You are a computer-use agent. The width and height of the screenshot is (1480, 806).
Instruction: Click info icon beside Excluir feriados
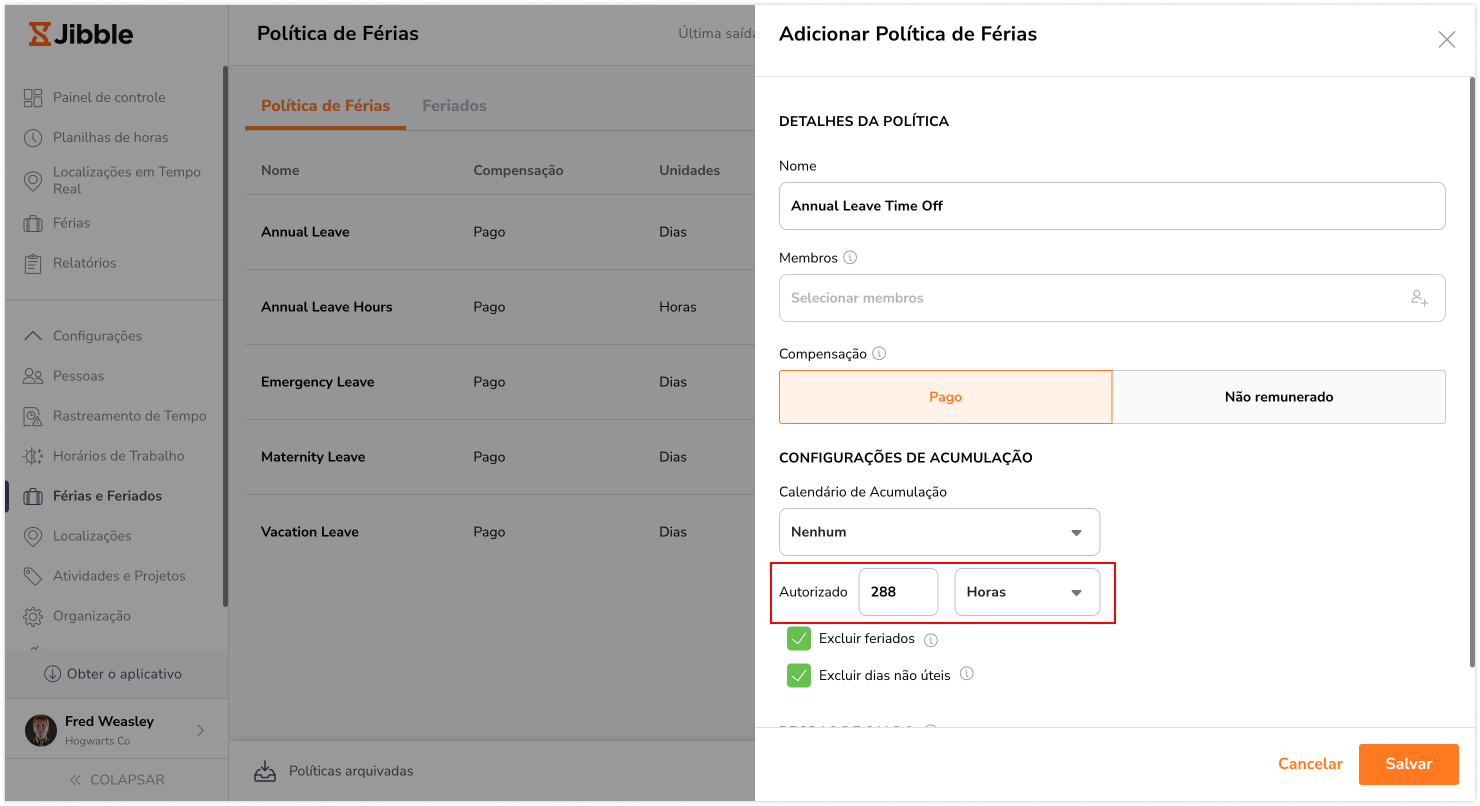tap(931, 640)
